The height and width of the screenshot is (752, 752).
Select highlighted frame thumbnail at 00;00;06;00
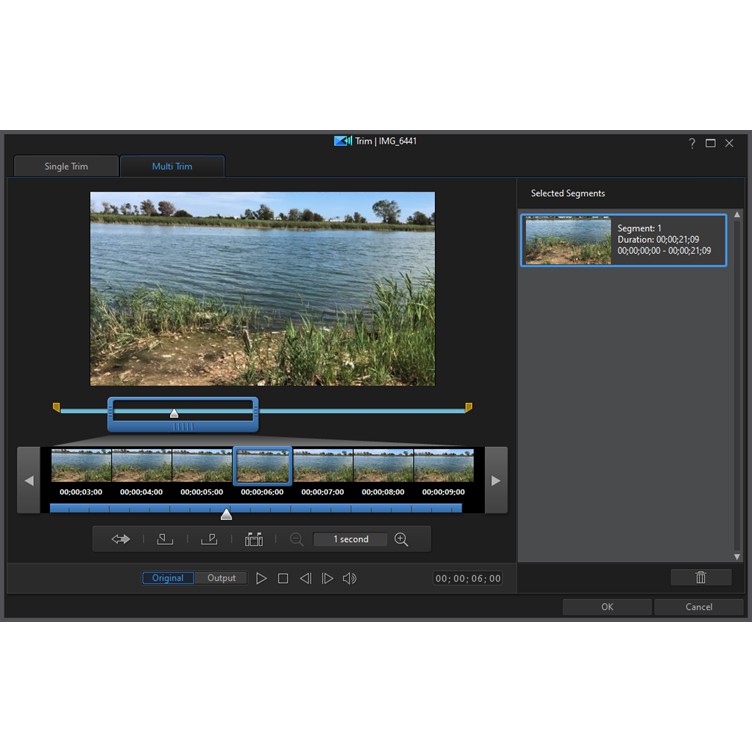pos(262,466)
